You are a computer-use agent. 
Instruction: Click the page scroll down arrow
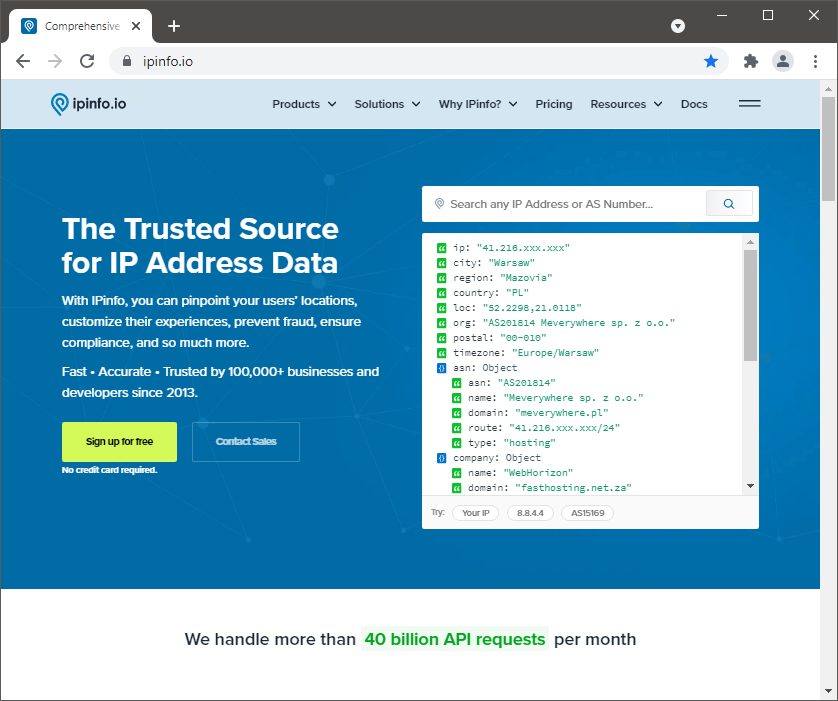pos(828,692)
